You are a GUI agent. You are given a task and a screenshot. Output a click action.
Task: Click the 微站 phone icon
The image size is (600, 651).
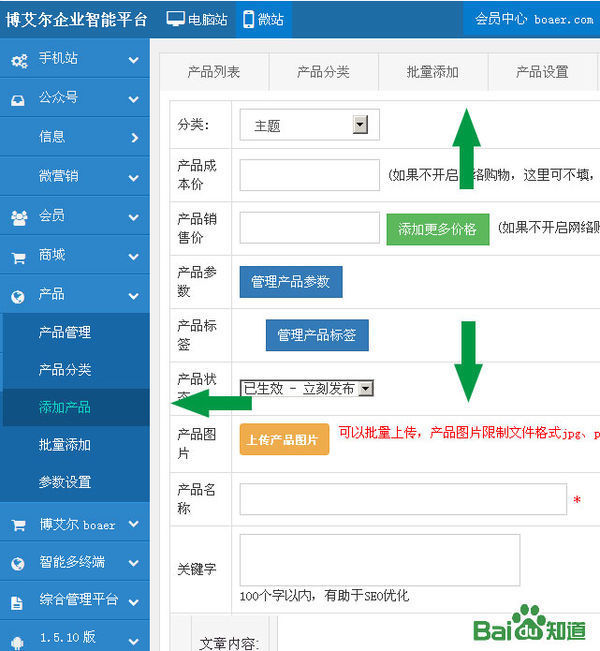(x=248, y=19)
